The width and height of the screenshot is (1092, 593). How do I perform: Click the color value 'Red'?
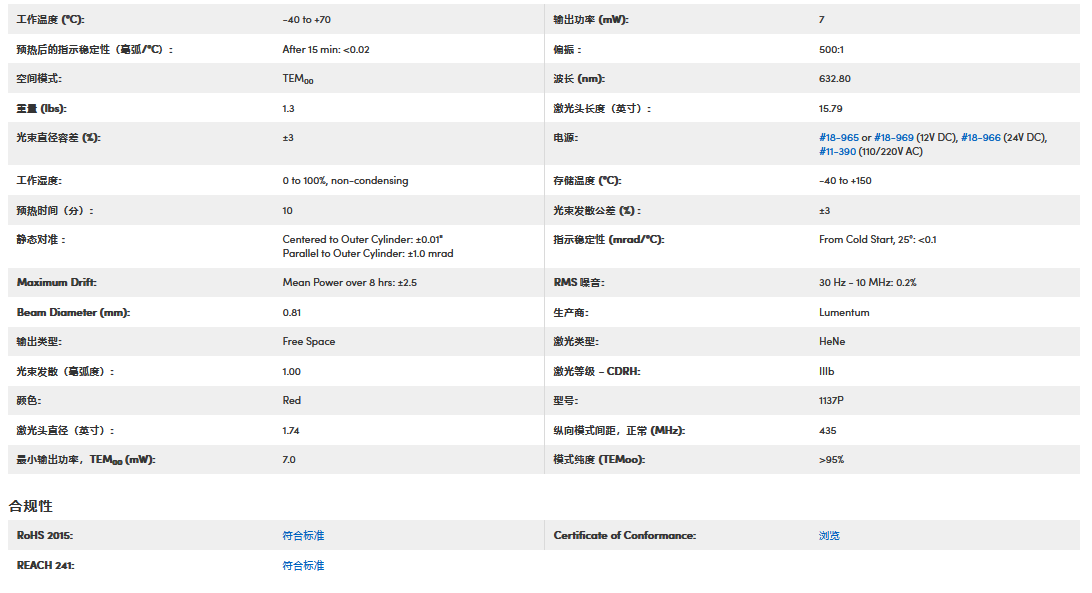click(292, 401)
